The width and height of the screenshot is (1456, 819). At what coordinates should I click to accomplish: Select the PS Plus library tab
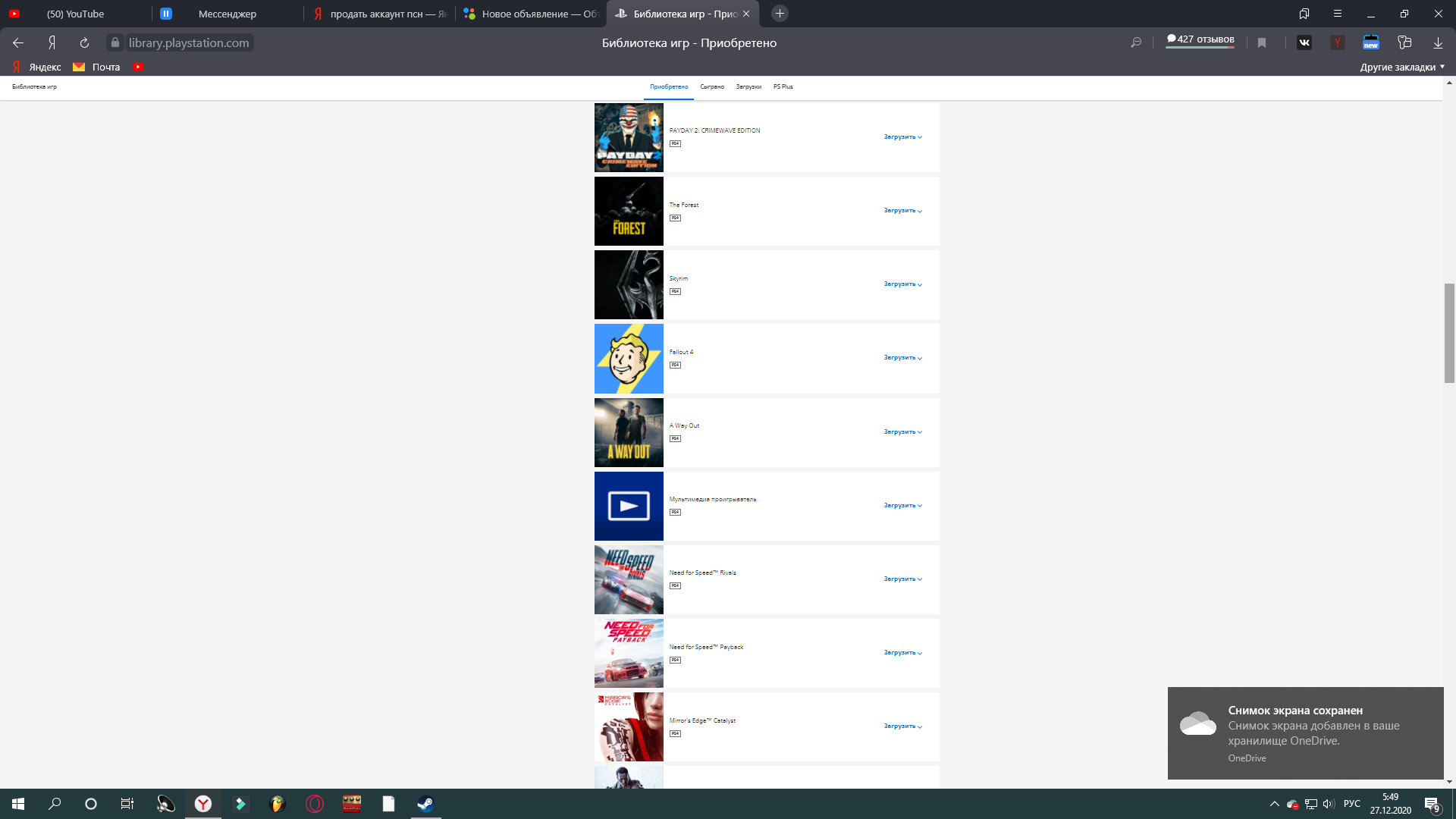click(x=783, y=87)
